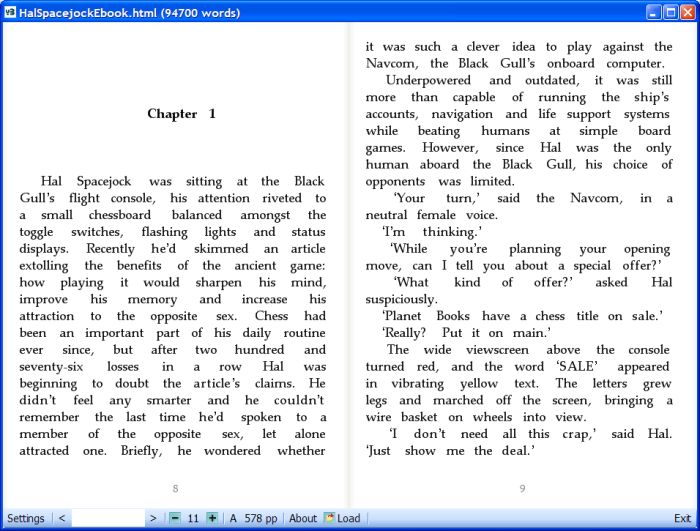Click 'Planet Books' text on right page
Viewport: 700px width, 531px height.
[x=426, y=316]
